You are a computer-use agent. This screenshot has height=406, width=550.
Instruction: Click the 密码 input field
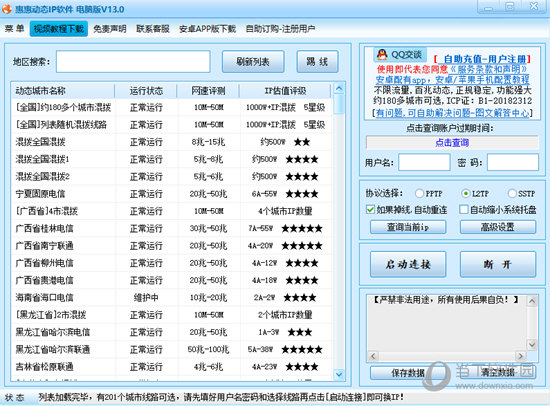[513, 162]
